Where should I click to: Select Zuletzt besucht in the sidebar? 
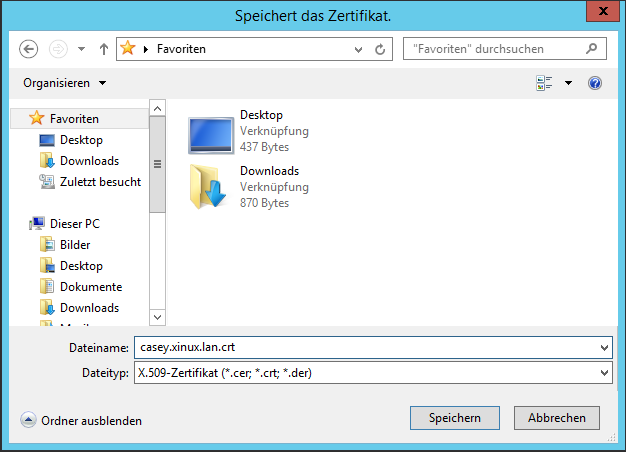pos(100,182)
